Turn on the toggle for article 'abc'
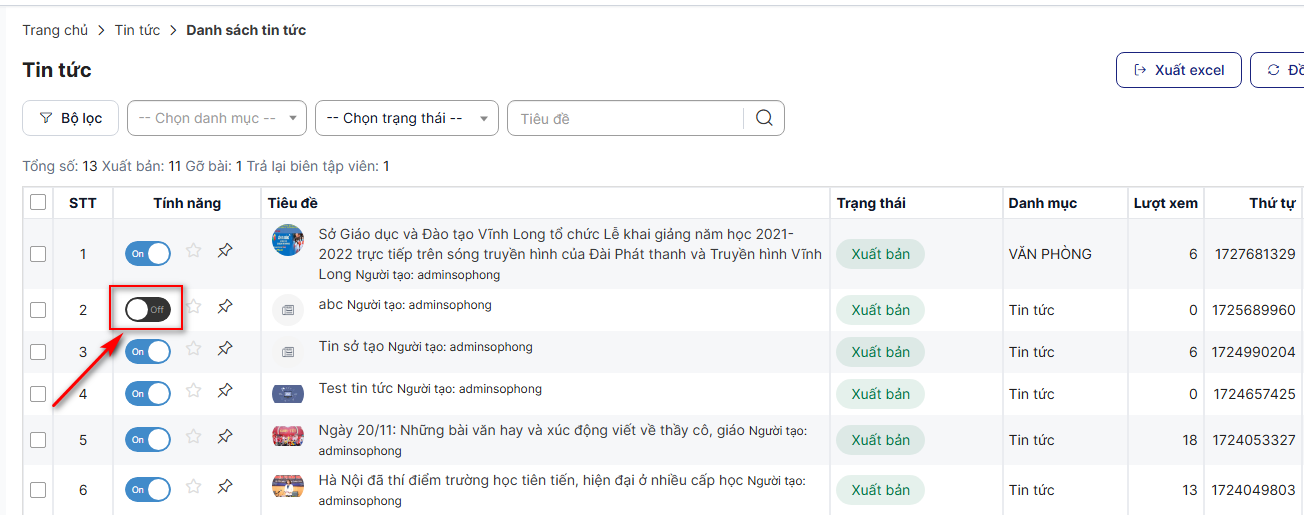Image resolution: width=1304 pixels, height=515 pixels. click(x=148, y=310)
